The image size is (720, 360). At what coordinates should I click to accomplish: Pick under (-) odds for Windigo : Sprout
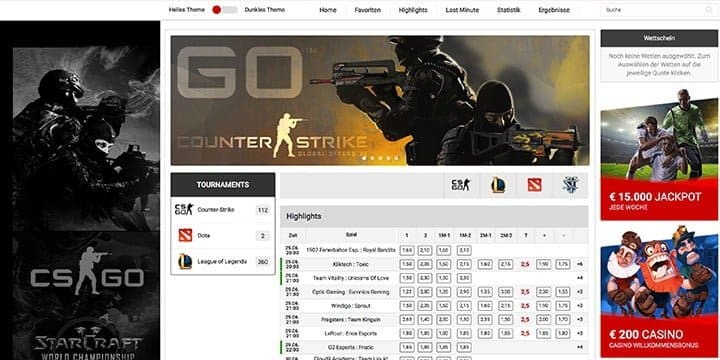562,305
